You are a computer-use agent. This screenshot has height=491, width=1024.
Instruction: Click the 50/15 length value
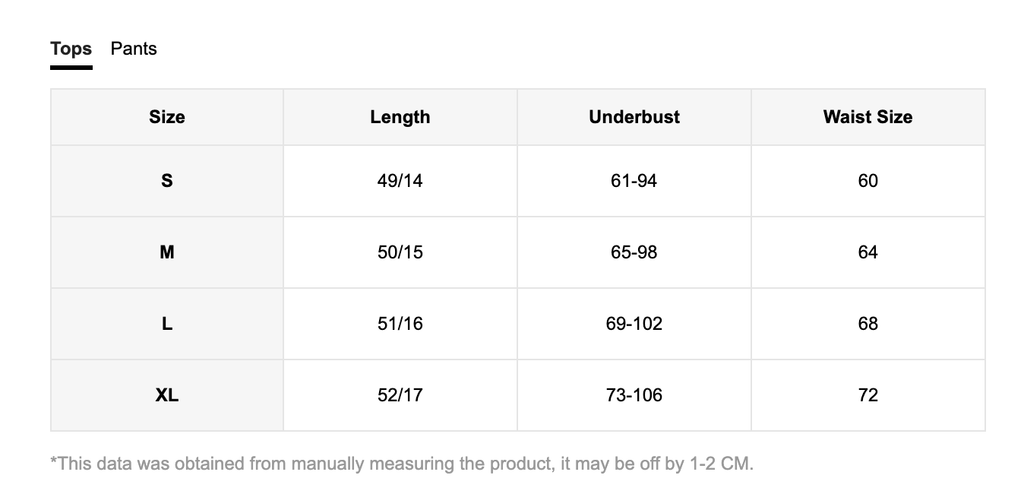[x=400, y=252]
